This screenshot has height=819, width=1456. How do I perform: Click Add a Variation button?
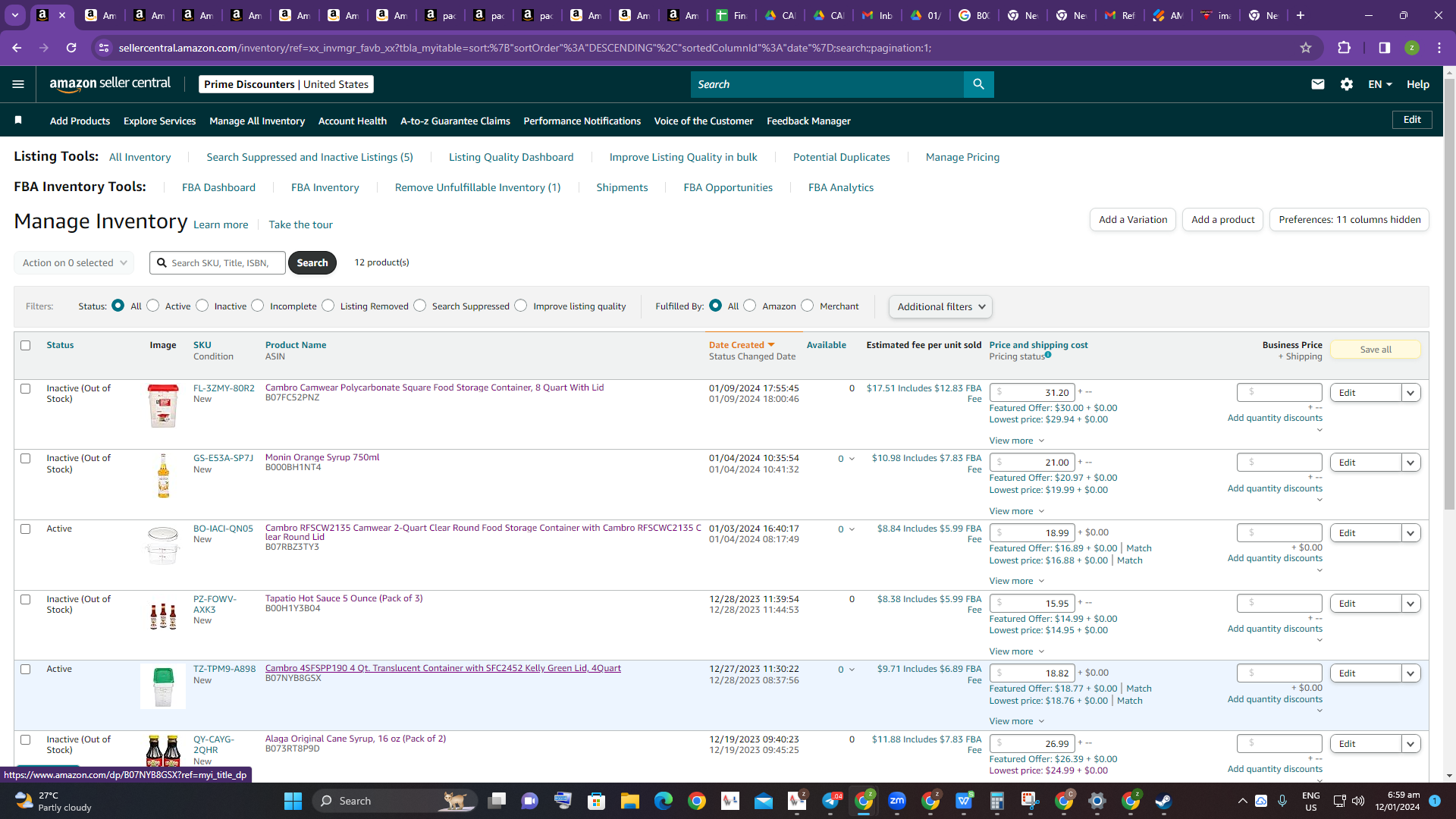click(1133, 220)
